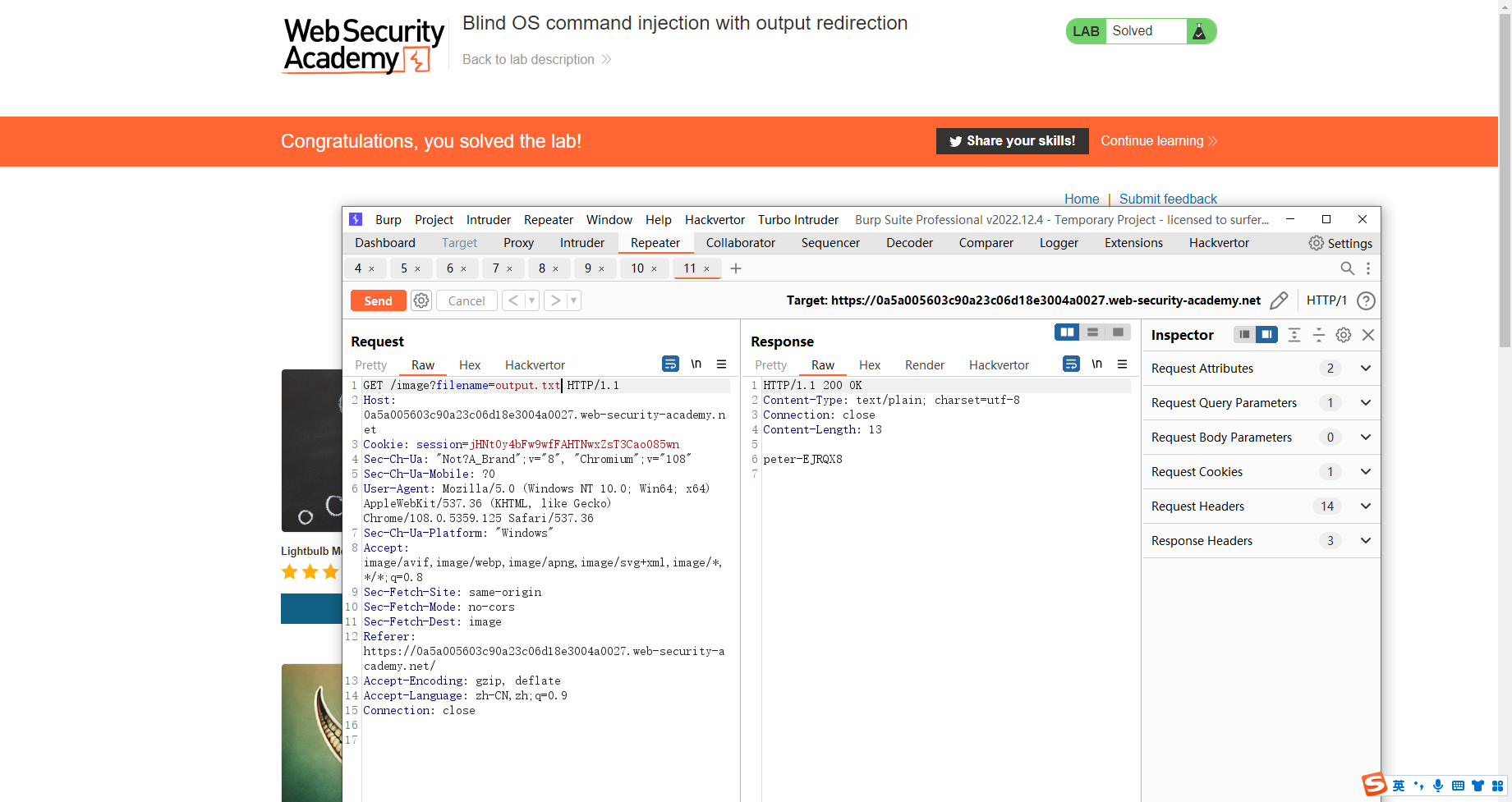Click the Repeater request settings gear icon
The image size is (1512, 802).
tap(421, 300)
